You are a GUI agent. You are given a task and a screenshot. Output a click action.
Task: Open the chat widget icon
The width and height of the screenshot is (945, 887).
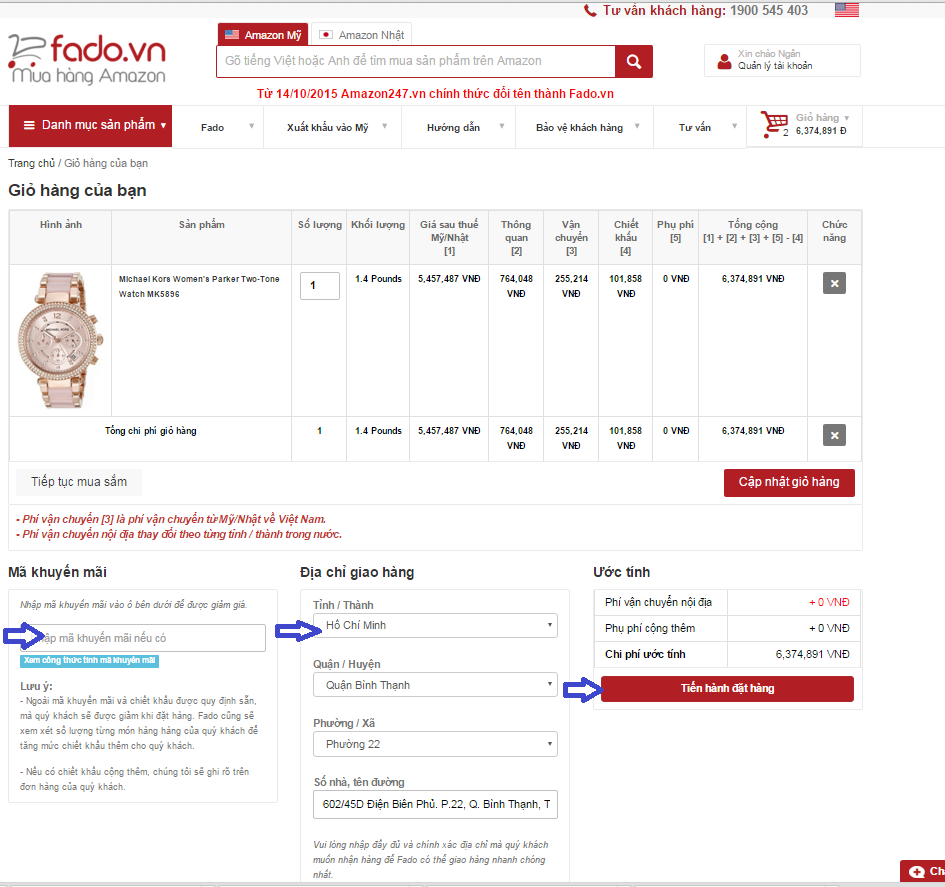pyautogui.click(x=917, y=871)
